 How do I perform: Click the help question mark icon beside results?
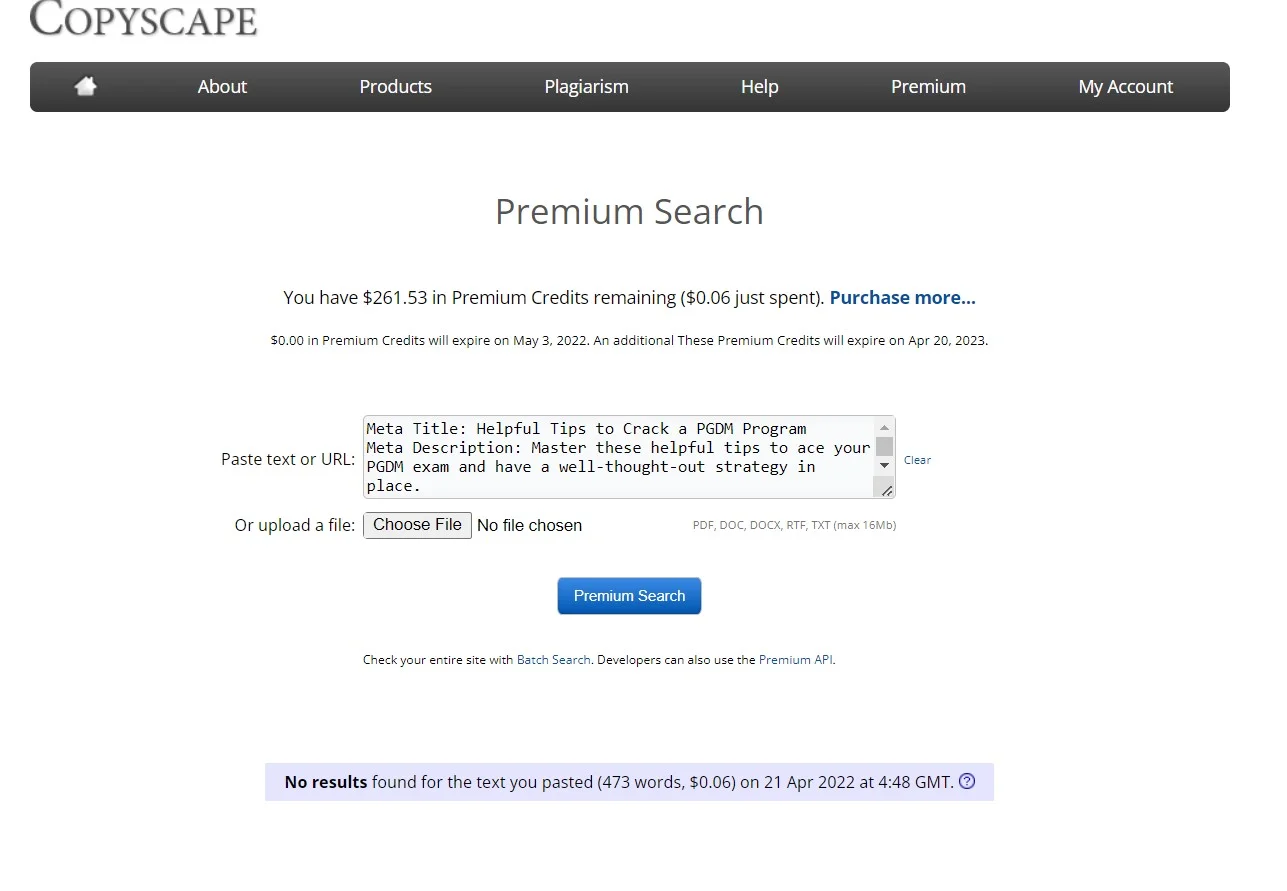967,782
